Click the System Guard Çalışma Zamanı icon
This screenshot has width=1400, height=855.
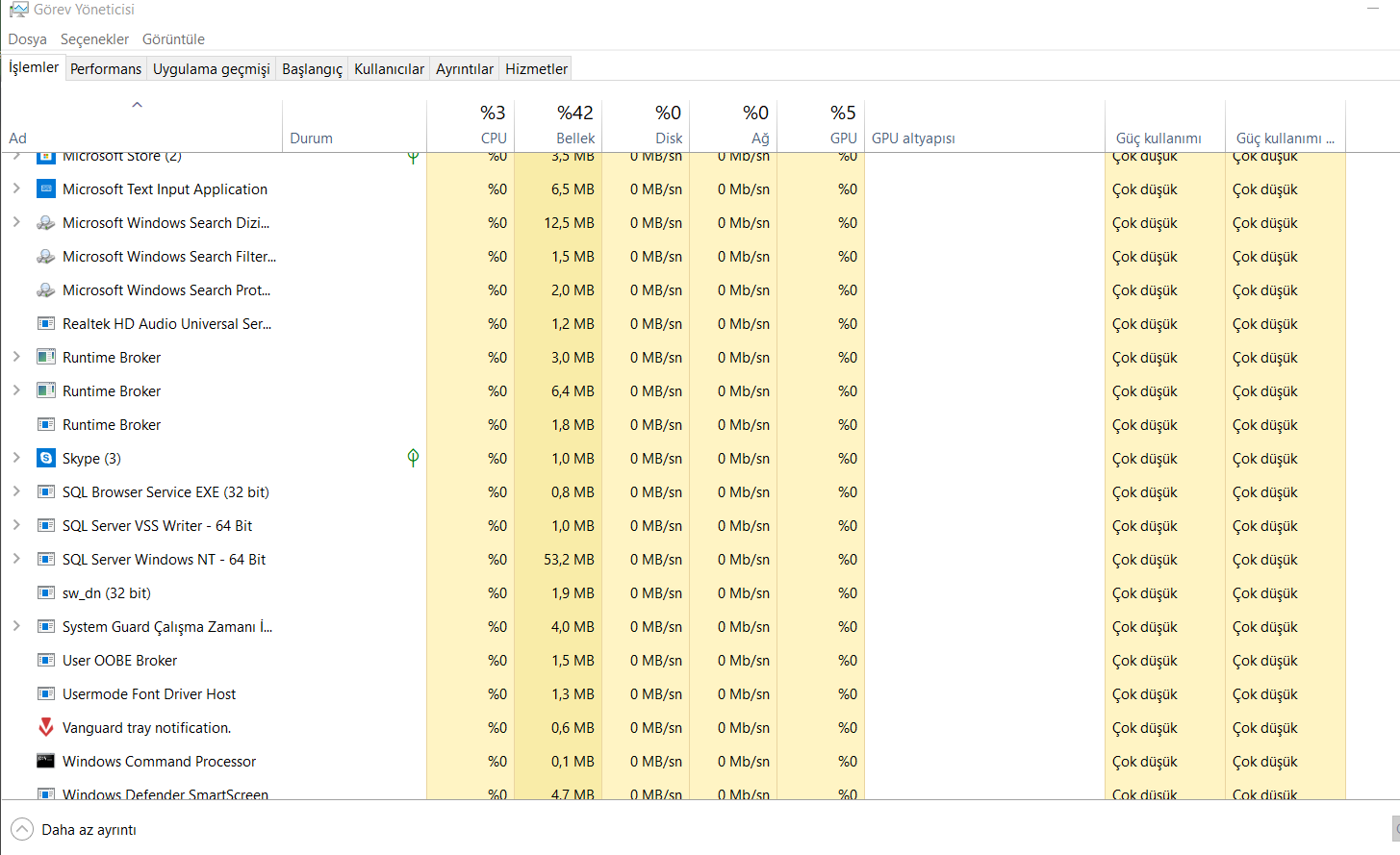click(45, 627)
